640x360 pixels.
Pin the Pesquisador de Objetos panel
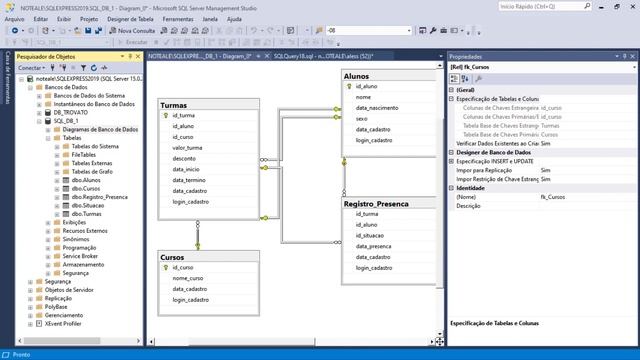(130, 56)
